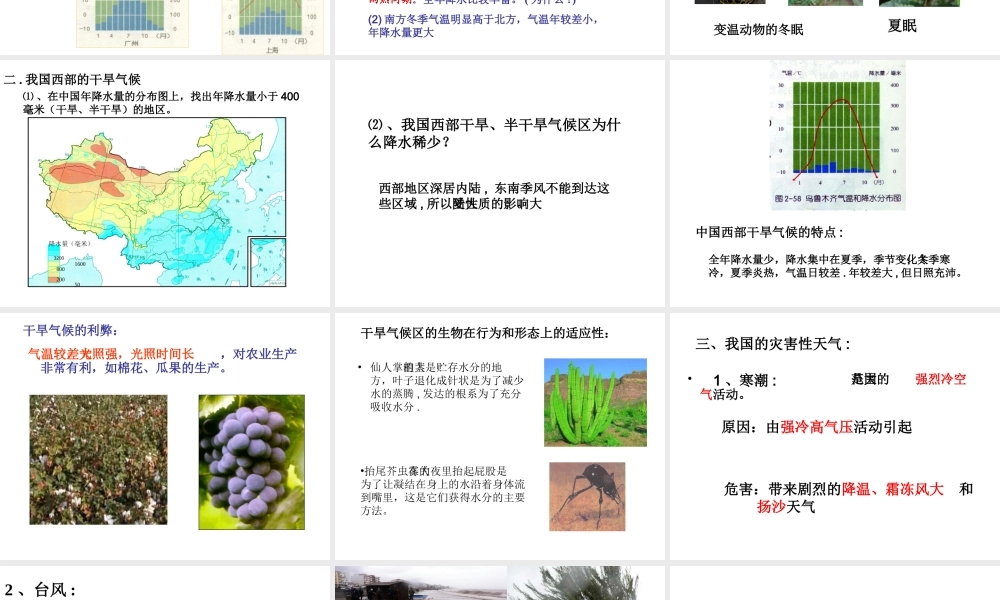
Task: Open the coastal storm photo slide
Action: (x=500, y=583)
